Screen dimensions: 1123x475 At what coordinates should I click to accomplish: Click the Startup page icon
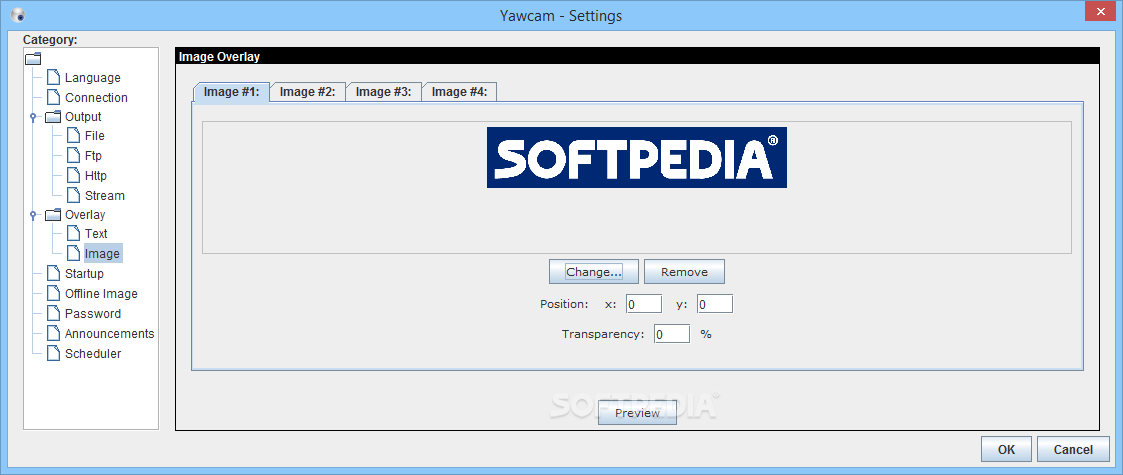[x=53, y=274]
